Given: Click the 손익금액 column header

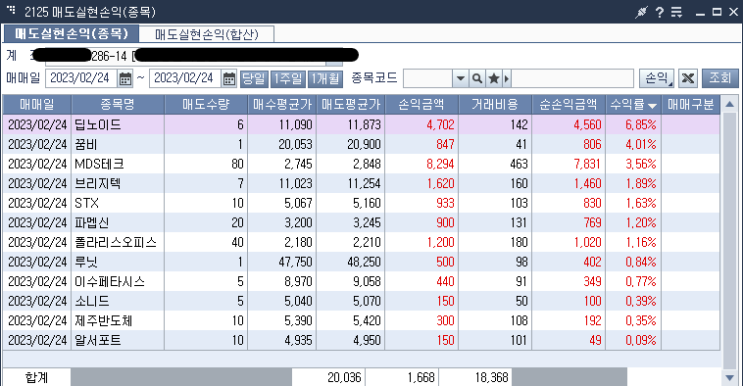Looking at the screenshot, I should [422, 105].
